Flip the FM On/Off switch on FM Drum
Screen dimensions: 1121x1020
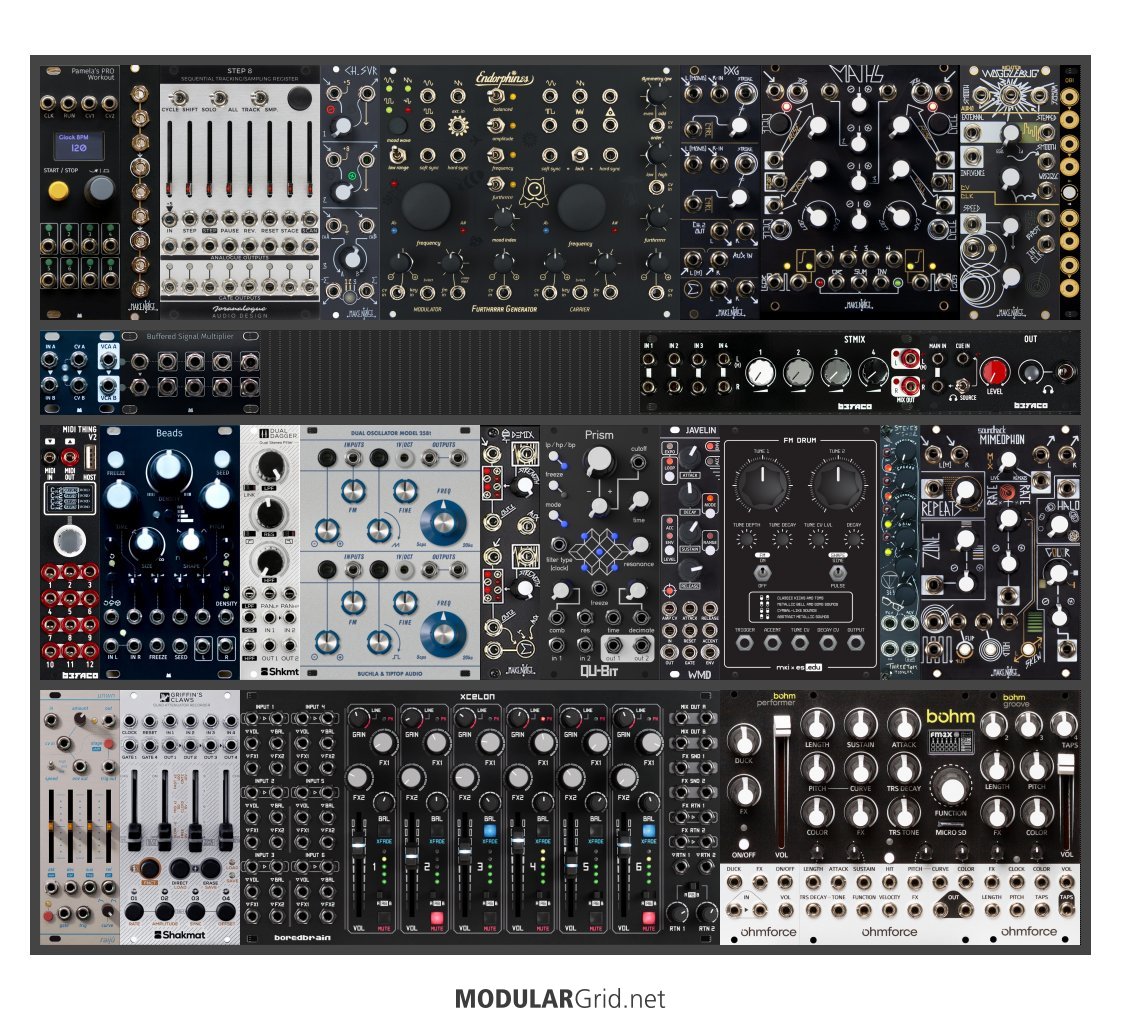click(x=762, y=573)
